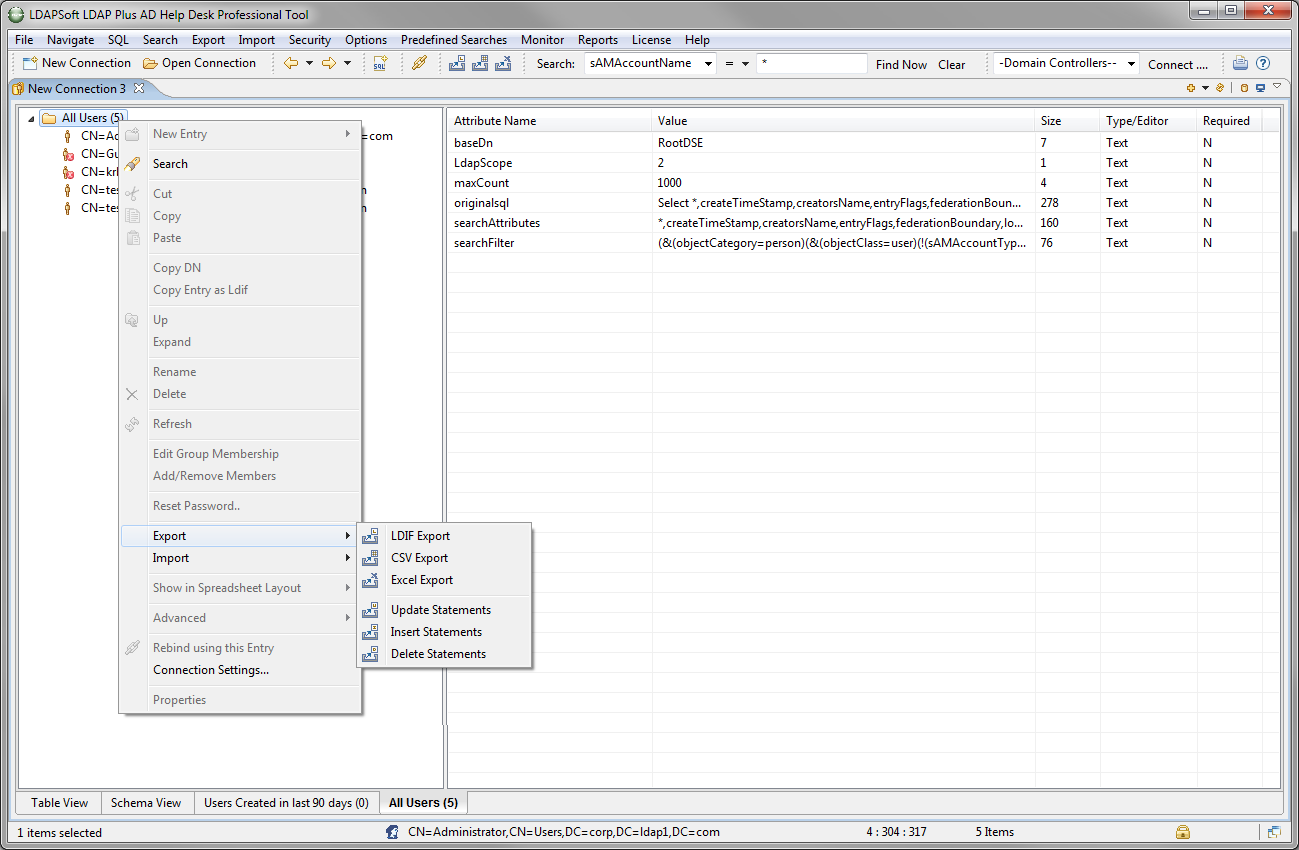Close the New Connection 3 tab
The width and height of the screenshot is (1299, 850).
tap(139, 88)
